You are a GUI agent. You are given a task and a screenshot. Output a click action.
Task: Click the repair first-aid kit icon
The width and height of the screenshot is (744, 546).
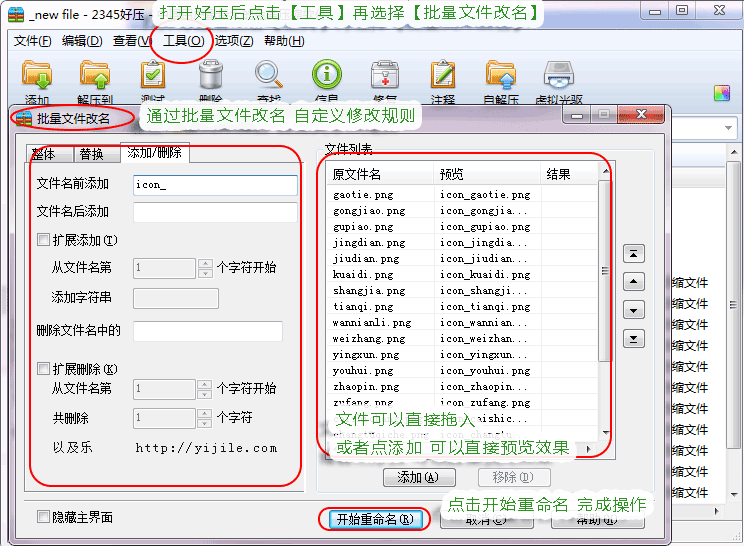pyautogui.click(x=385, y=74)
